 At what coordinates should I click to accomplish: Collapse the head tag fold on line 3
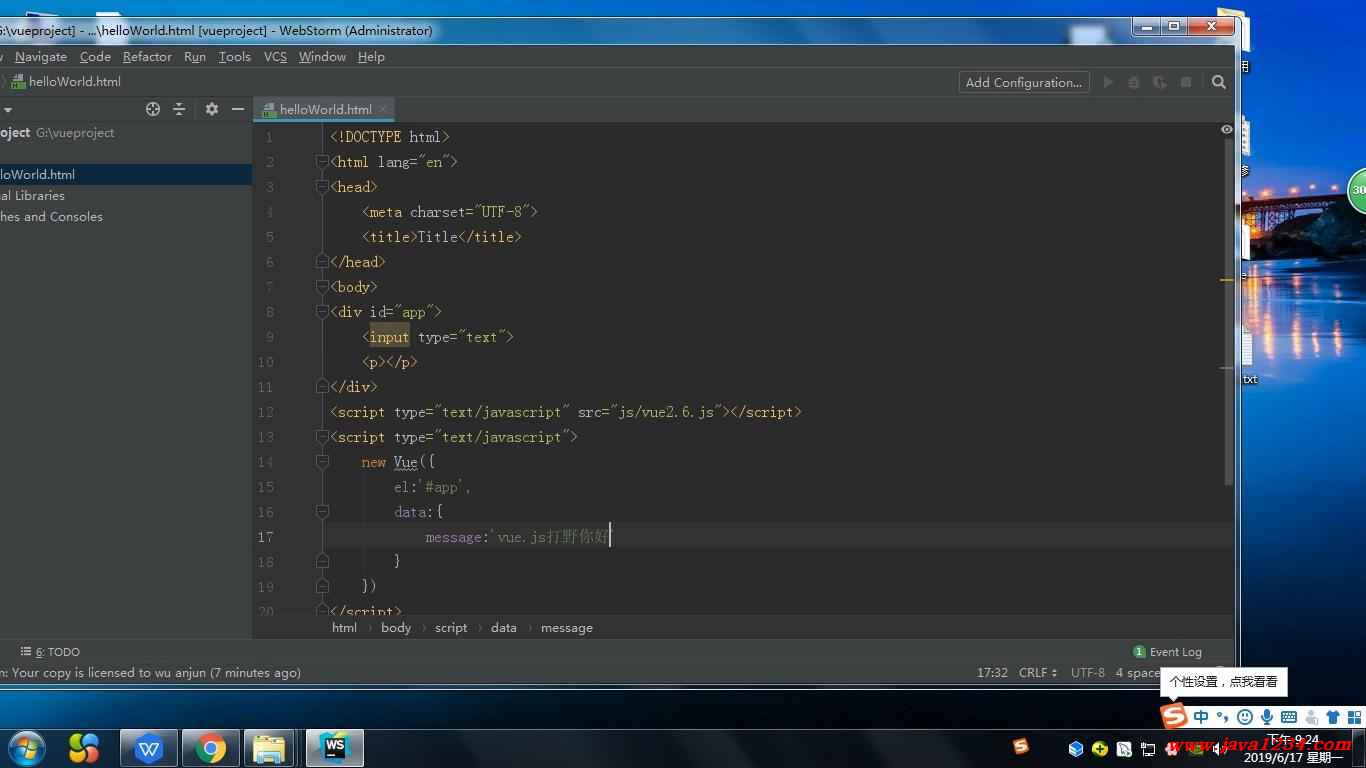[322, 186]
